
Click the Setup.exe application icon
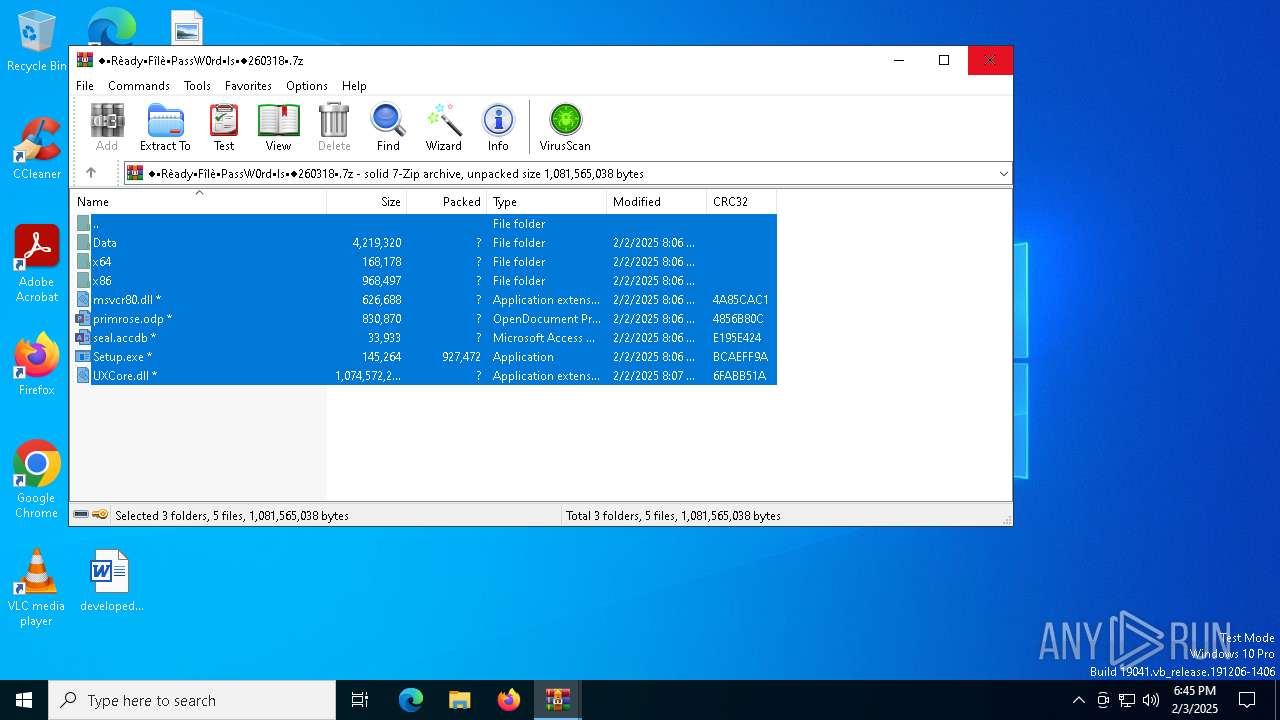(83, 357)
